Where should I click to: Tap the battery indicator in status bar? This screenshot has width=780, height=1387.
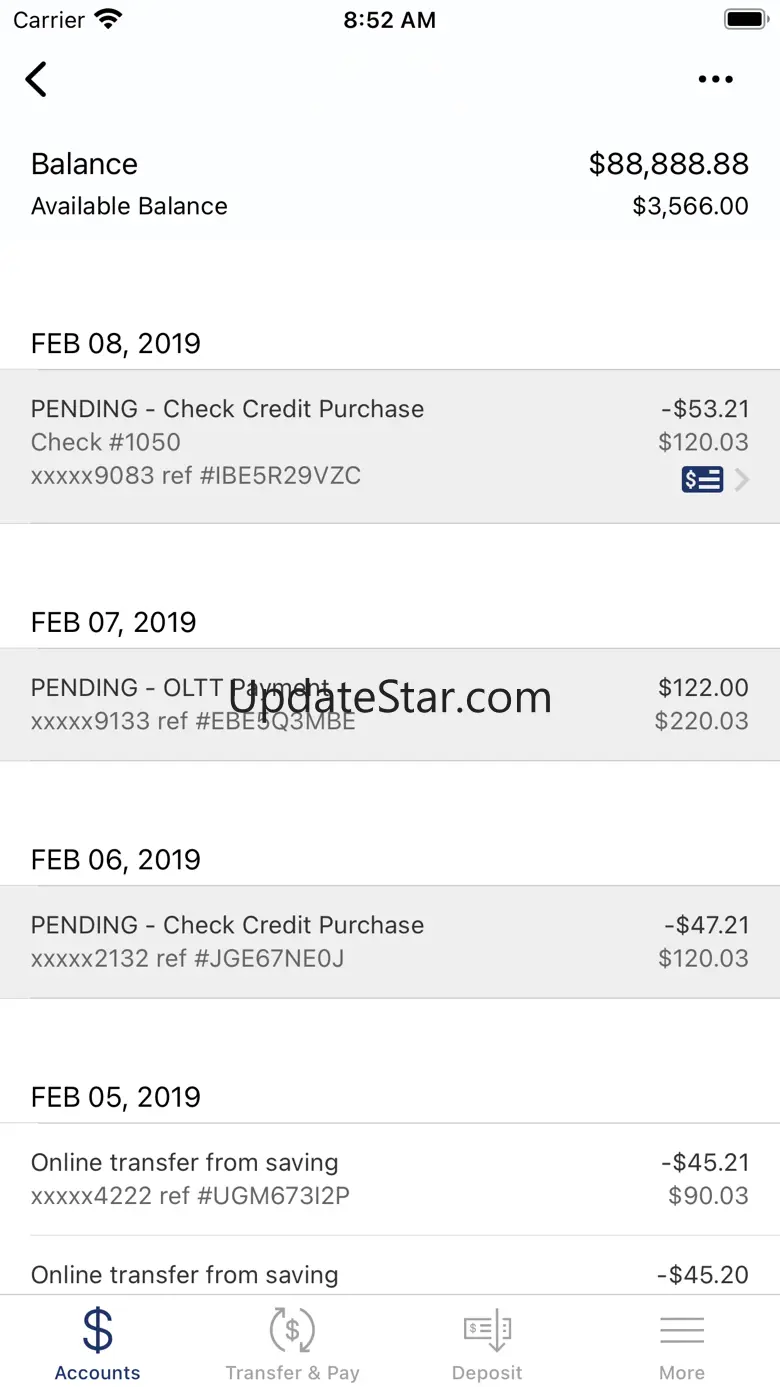[745, 19]
